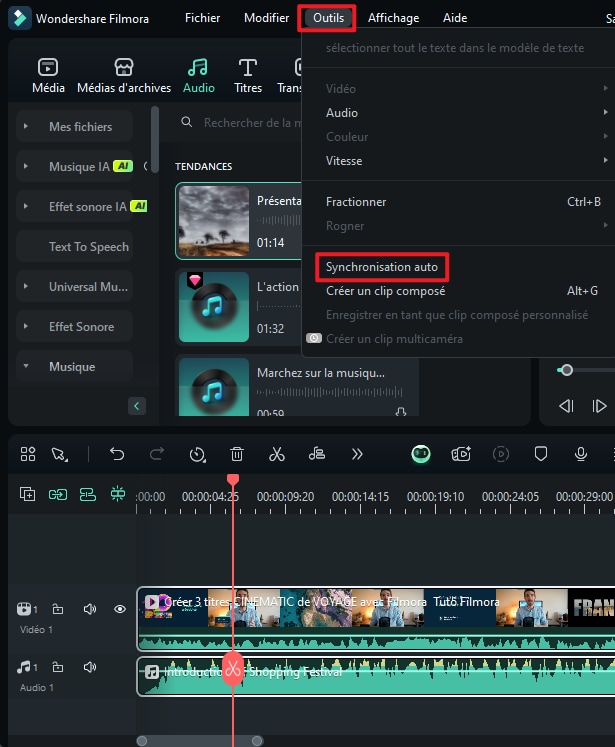Close the Outils menu in the menu bar
This screenshot has height=747, width=615.
pyautogui.click(x=328, y=18)
